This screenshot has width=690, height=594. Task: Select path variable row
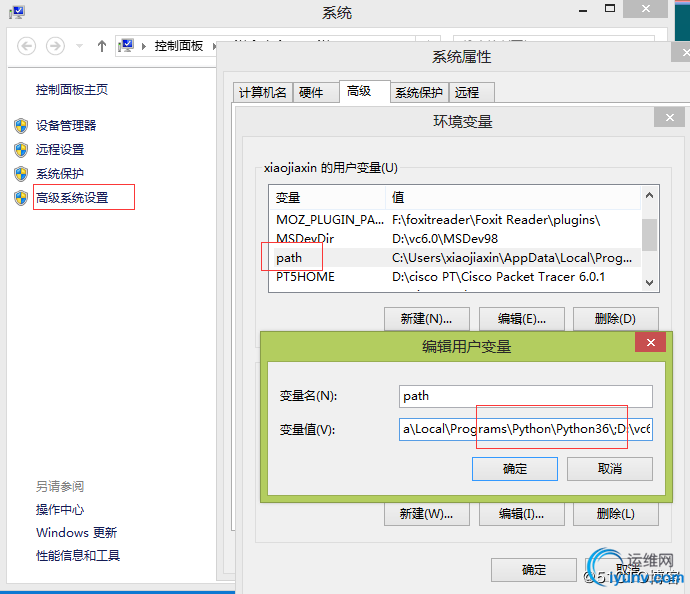(455, 257)
